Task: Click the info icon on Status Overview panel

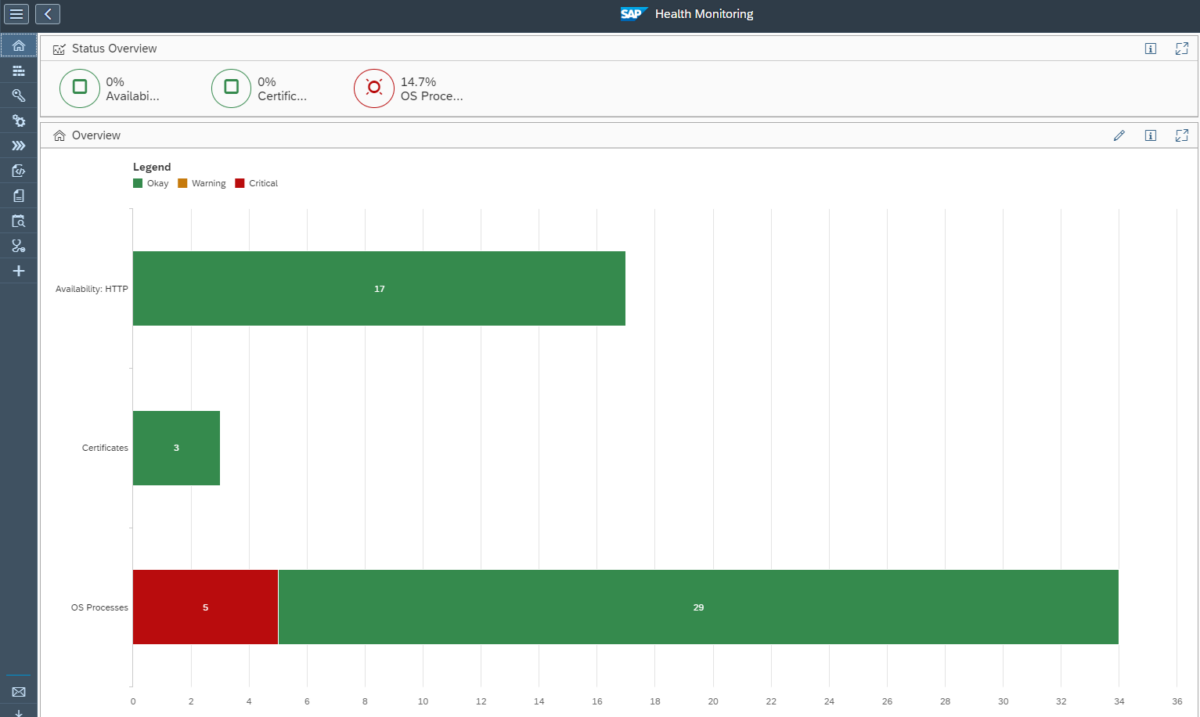Action: tap(1151, 47)
